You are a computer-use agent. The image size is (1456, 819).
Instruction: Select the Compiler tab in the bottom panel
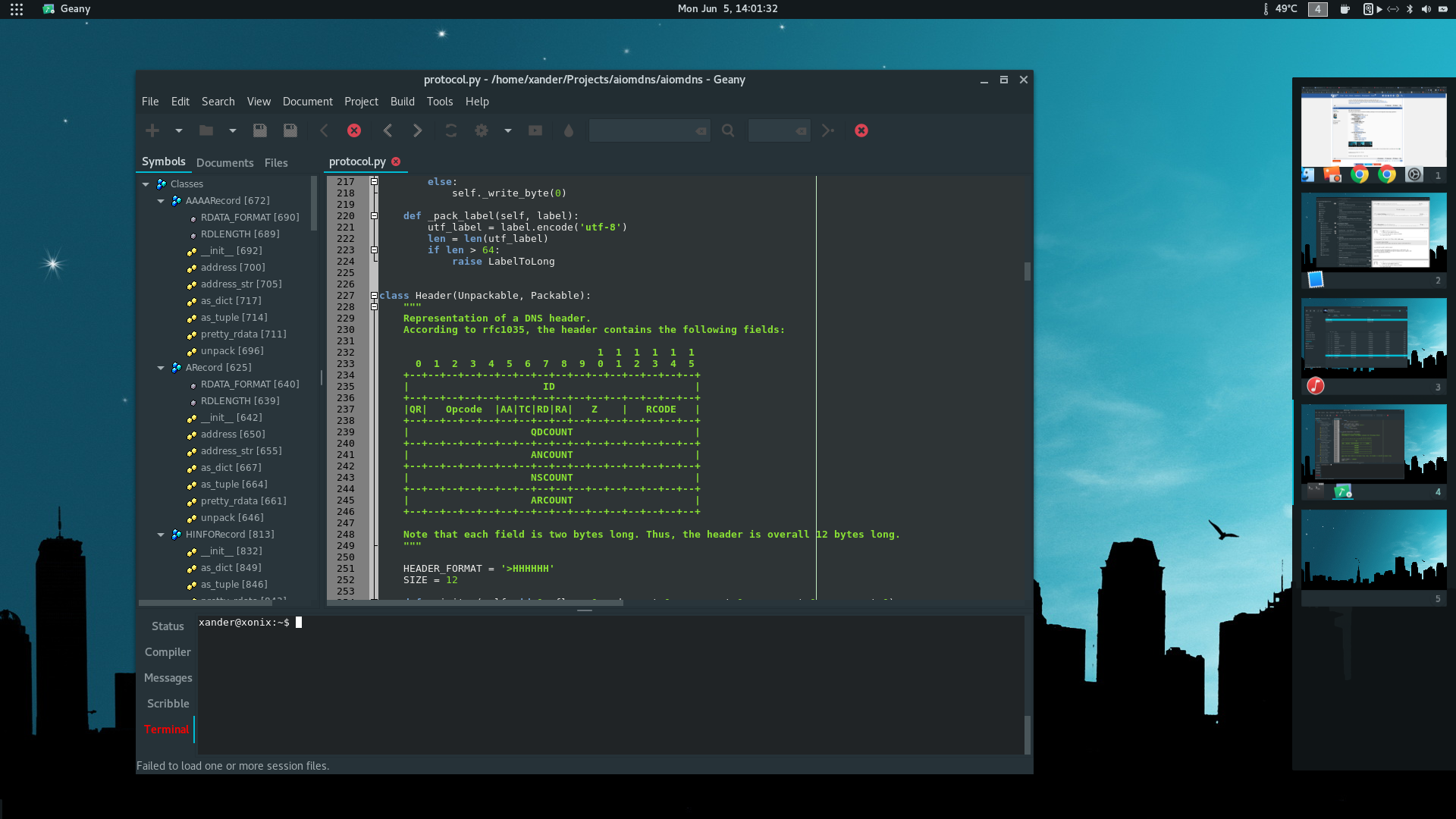pos(168,652)
